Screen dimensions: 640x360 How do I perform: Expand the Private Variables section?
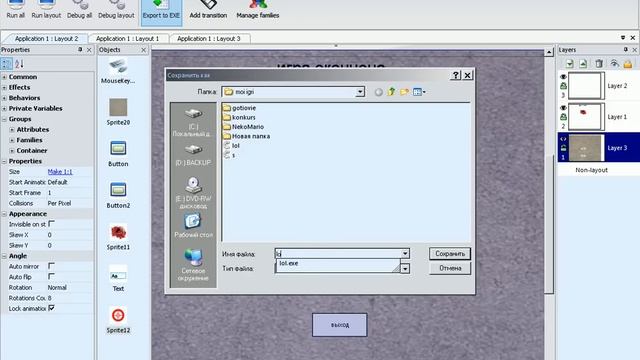coord(4,109)
